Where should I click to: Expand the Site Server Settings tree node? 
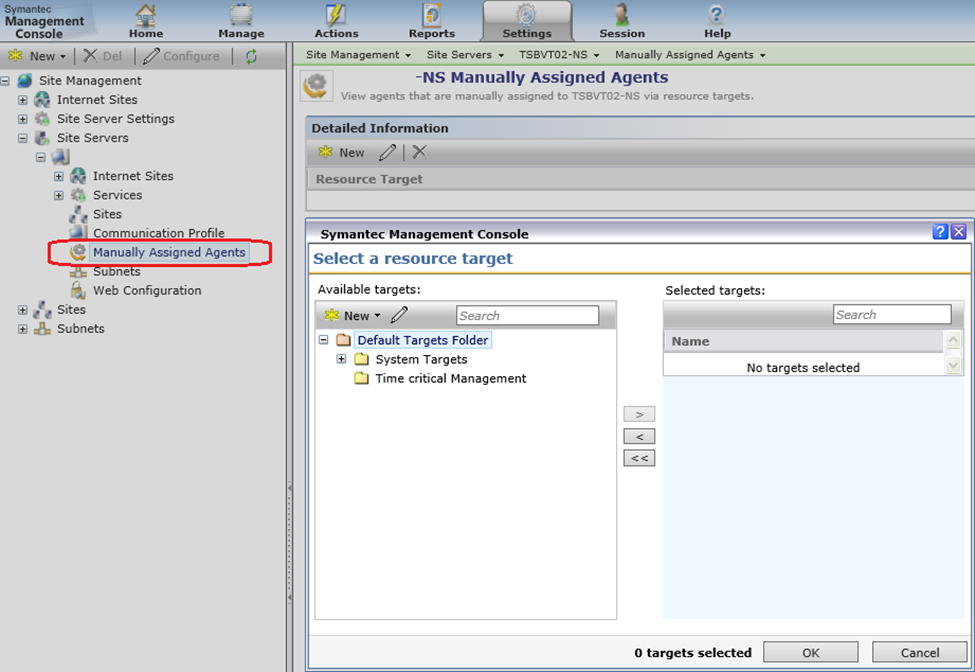[x=23, y=119]
